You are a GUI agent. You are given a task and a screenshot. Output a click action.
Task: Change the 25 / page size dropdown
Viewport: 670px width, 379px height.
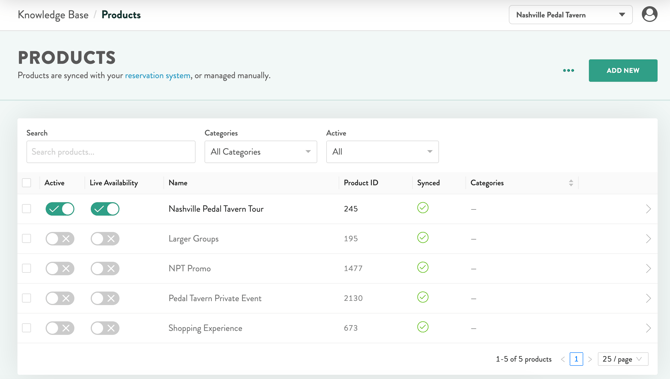click(623, 359)
